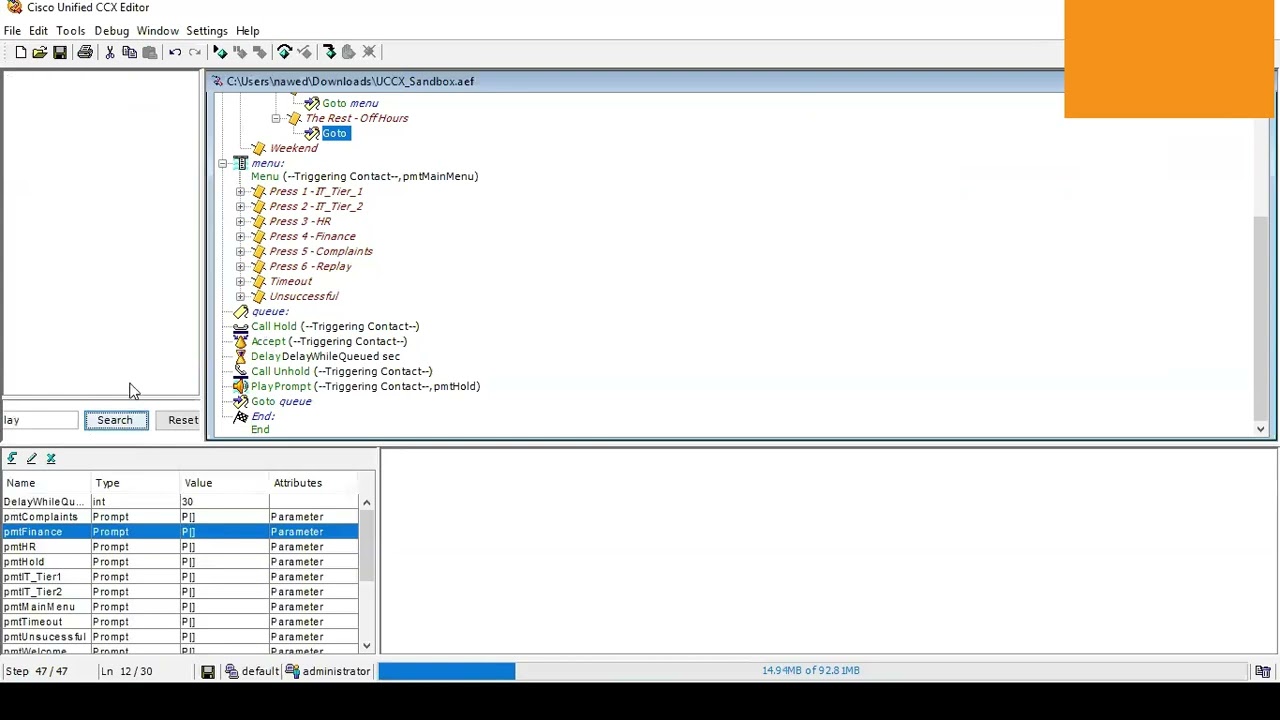
Task: Collapse the menu step node
Action: point(222,163)
